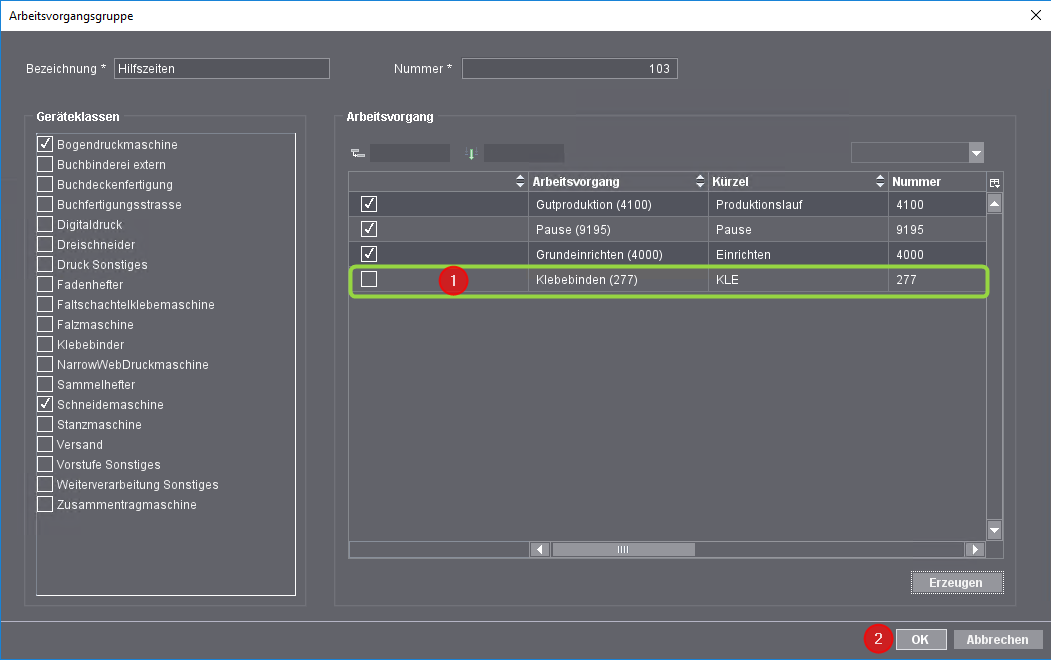The image size is (1051, 660).
Task: Click the table's scroll down arrow
Action: (995, 530)
